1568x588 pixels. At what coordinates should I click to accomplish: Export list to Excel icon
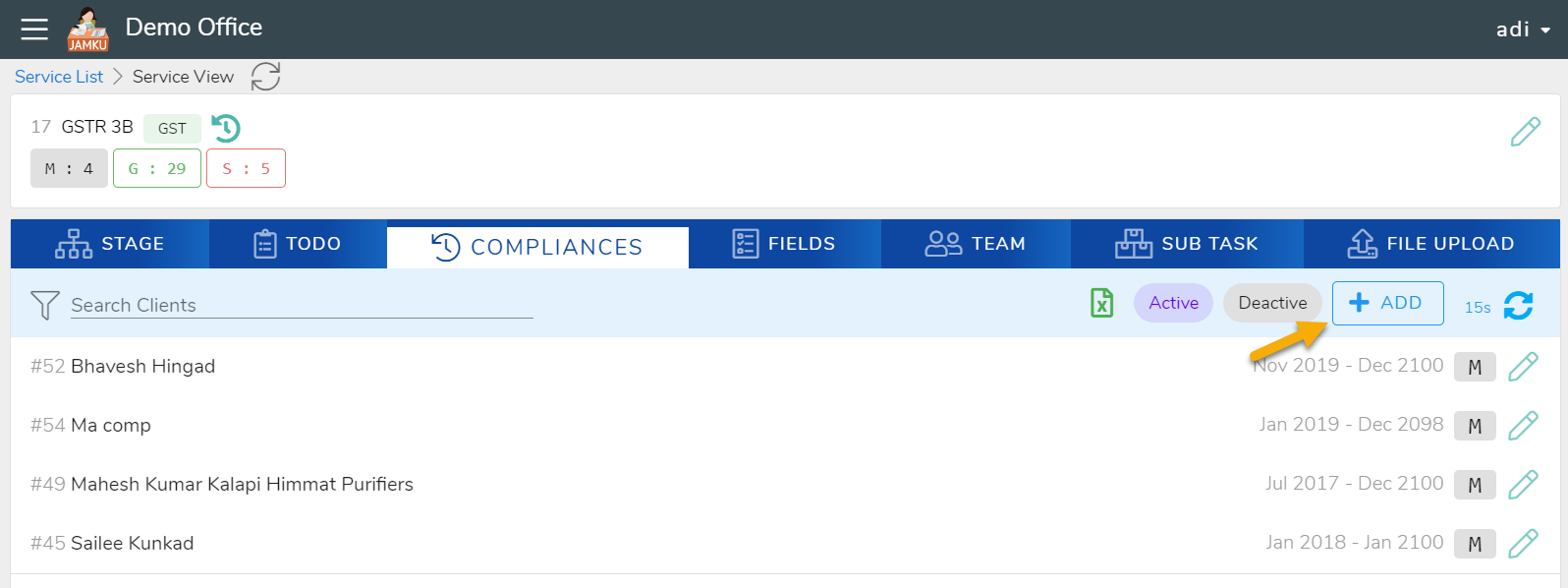(x=1102, y=303)
